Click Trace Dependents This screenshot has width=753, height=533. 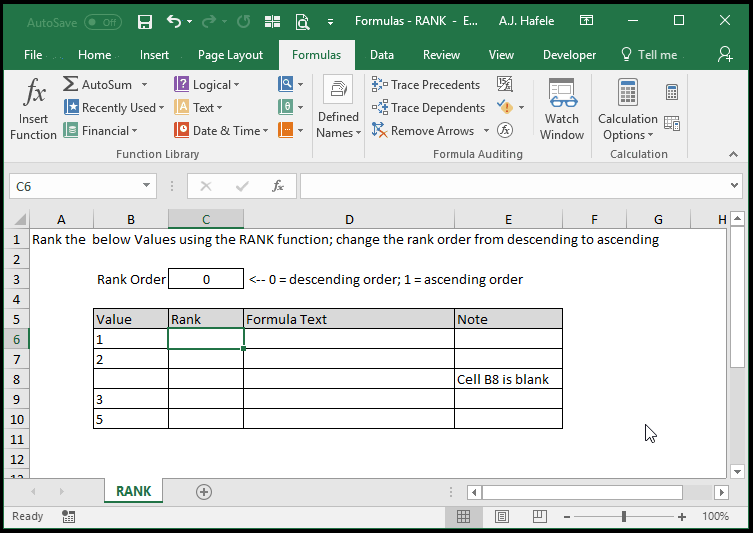[428, 108]
